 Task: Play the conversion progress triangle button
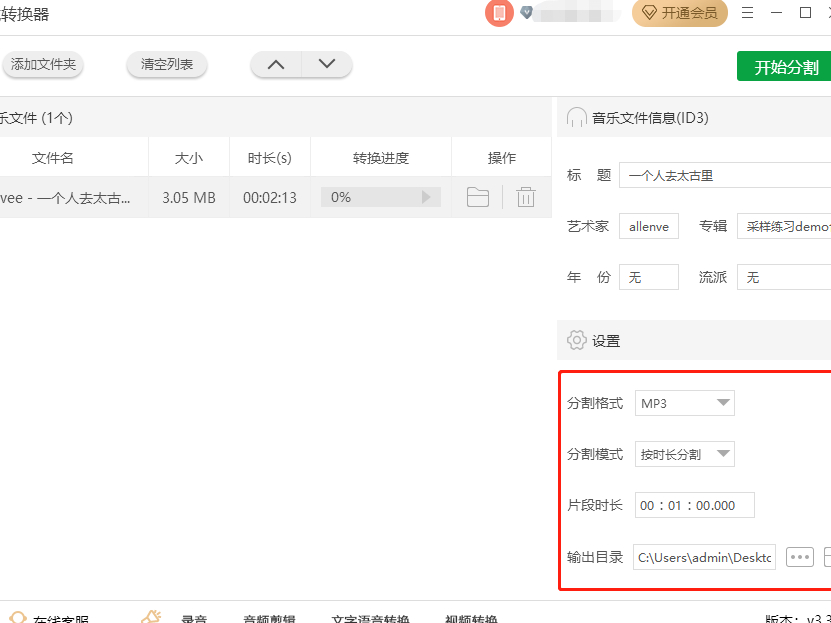pyautogui.click(x=427, y=197)
